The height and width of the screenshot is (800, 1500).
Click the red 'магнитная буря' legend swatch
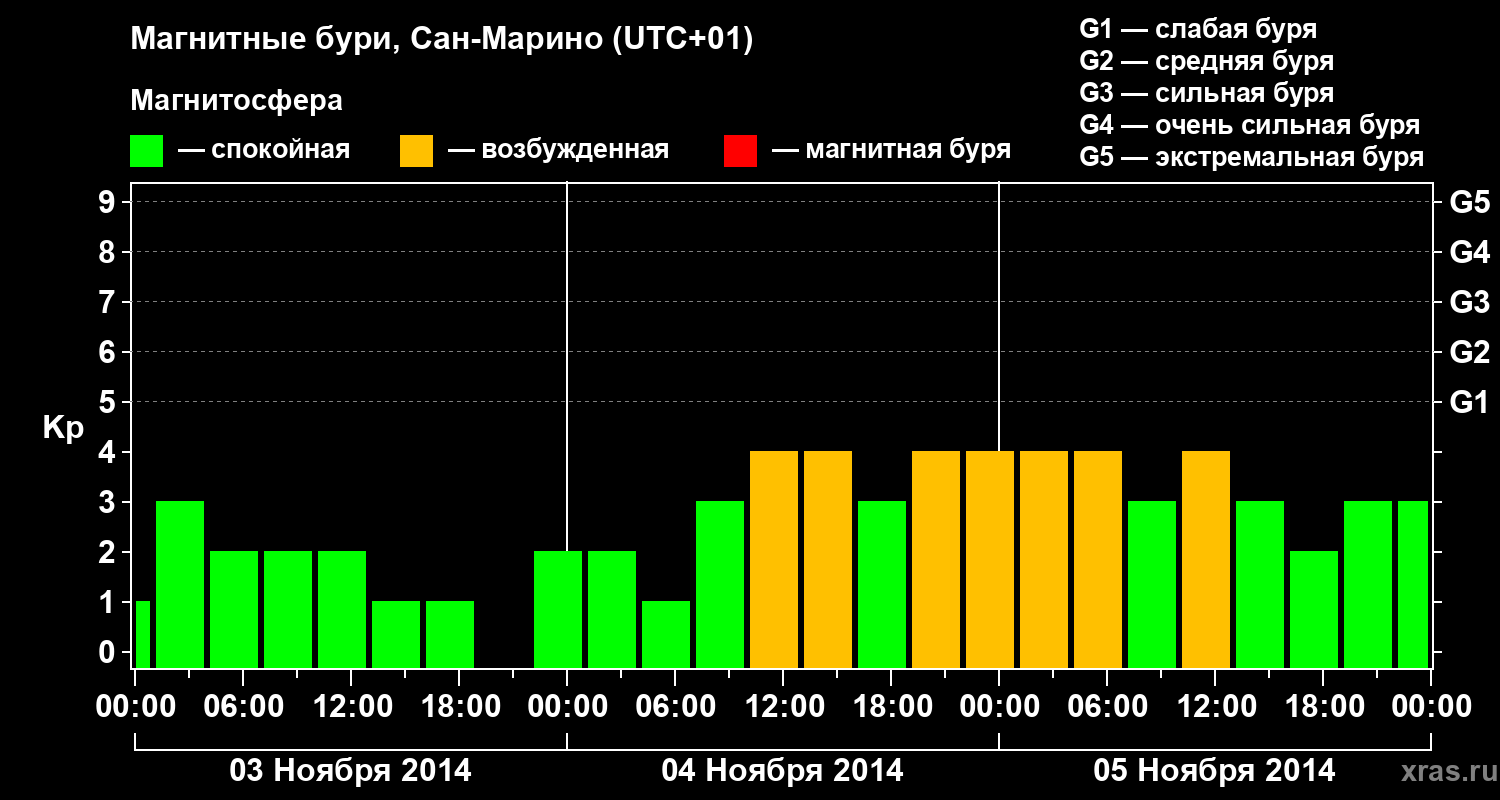[x=740, y=151]
